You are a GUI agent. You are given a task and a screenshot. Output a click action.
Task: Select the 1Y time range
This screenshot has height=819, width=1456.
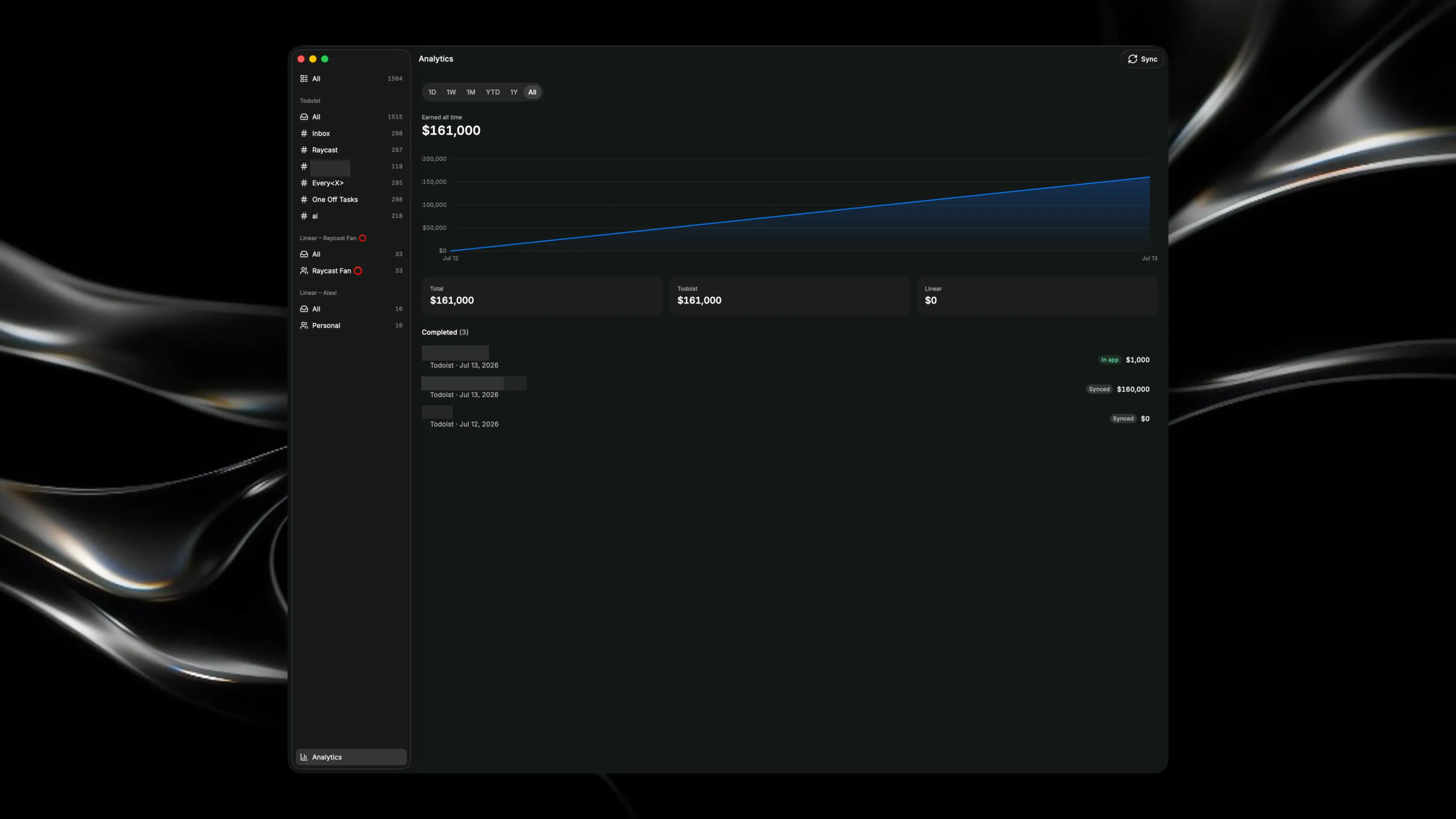pyautogui.click(x=514, y=92)
